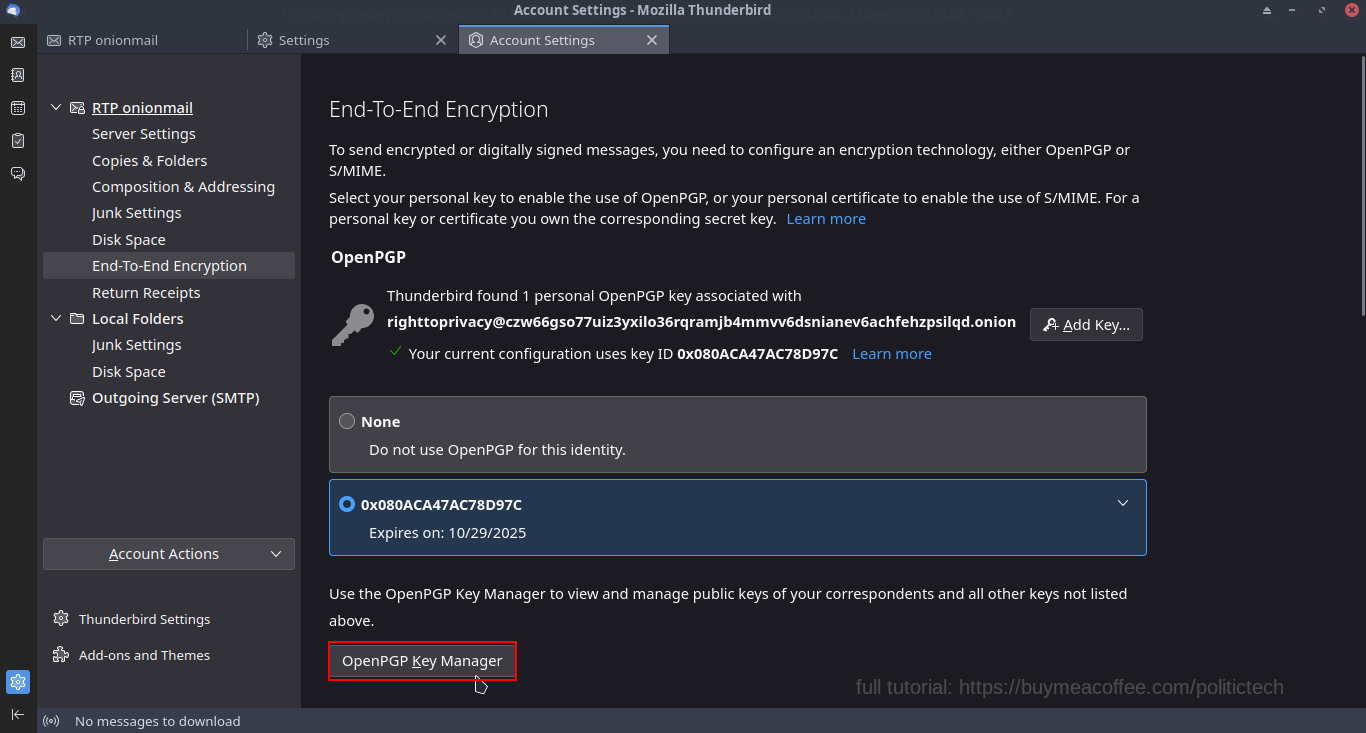1366x733 pixels.
Task: Open Account Actions dropdown
Action: 169,554
